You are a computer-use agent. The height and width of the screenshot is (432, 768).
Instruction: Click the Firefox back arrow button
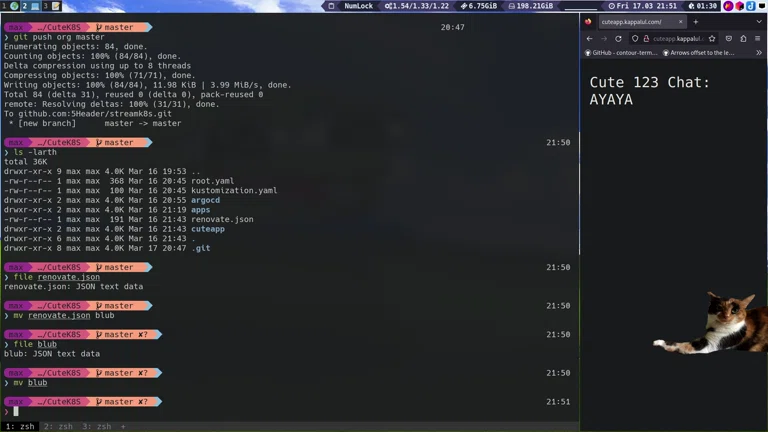click(589, 38)
